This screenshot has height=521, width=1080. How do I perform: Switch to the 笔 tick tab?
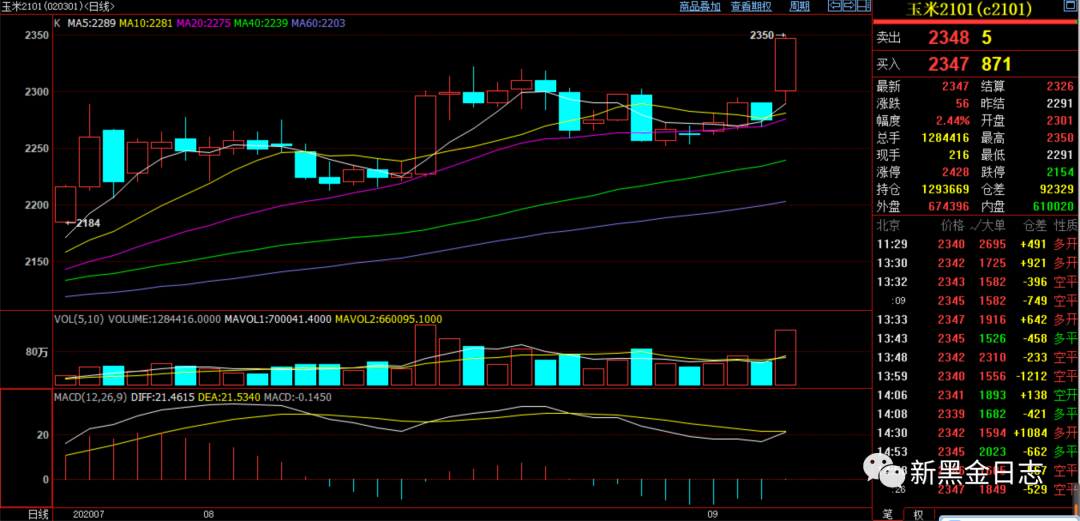click(x=888, y=514)
